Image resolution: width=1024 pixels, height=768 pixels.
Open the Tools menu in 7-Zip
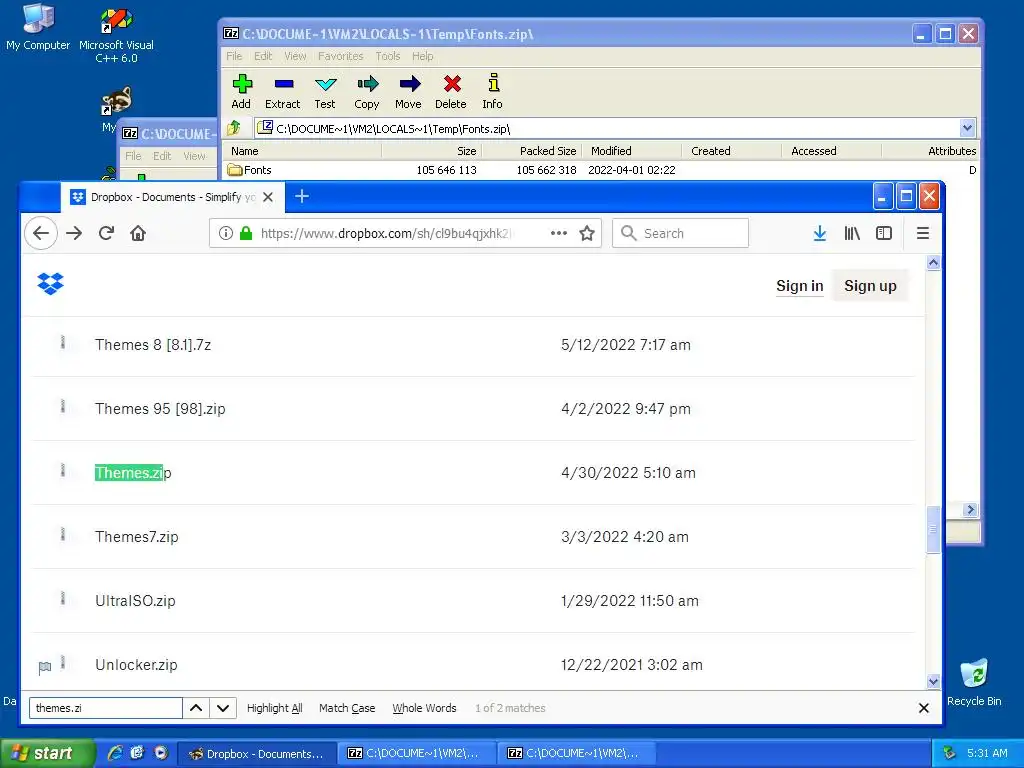[x=387, y=56]
